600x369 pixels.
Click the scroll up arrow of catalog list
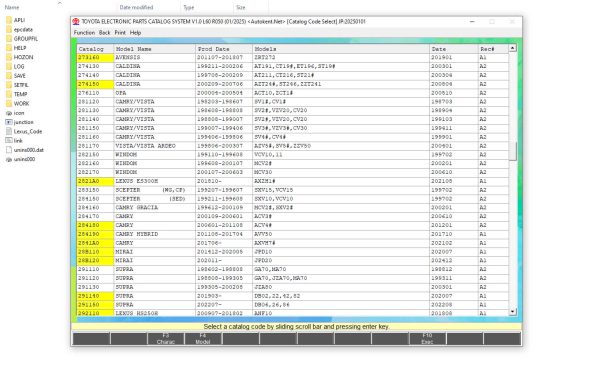[512, 48]
